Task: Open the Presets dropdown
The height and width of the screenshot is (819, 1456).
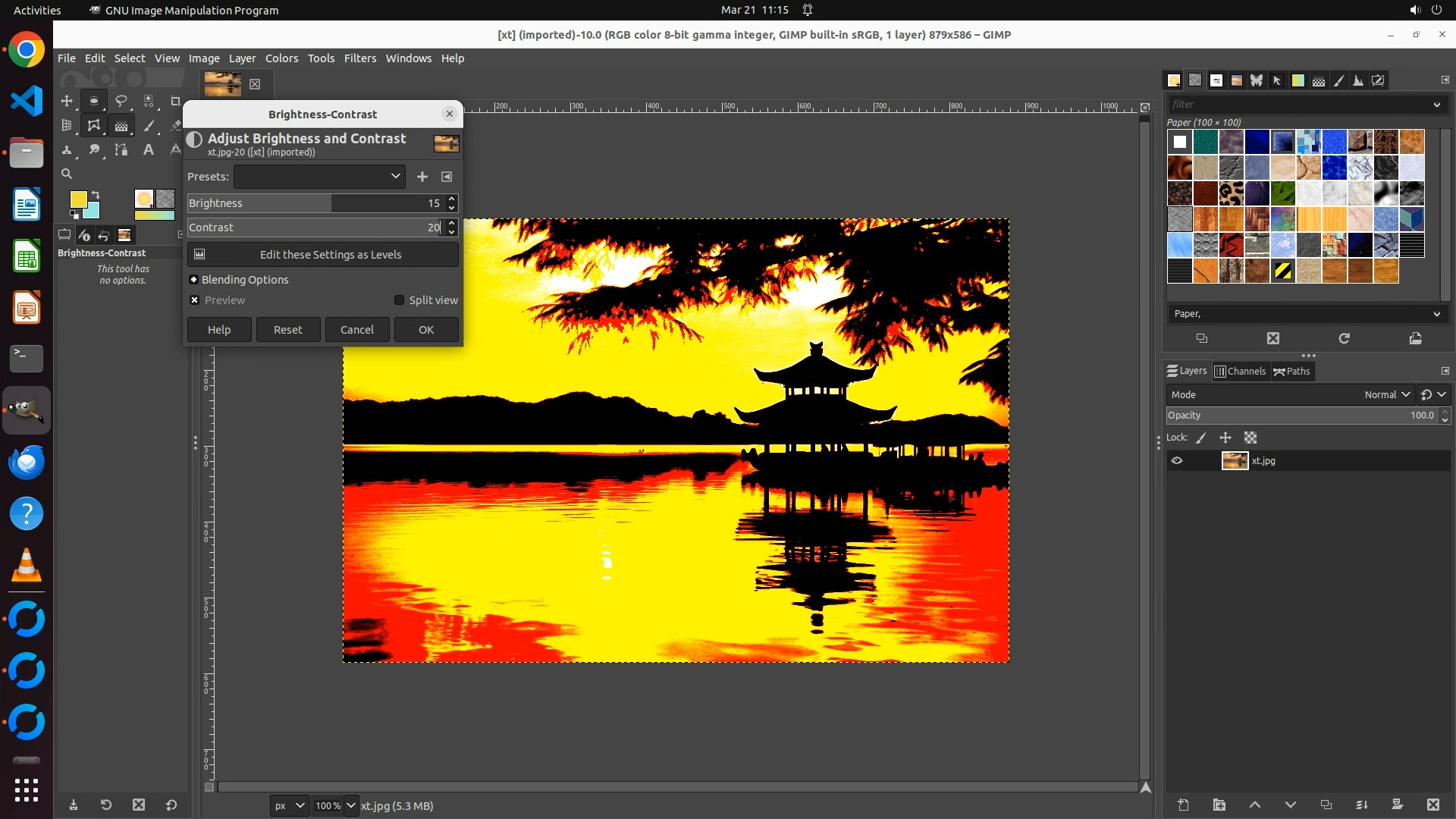Action: (319, 177)
